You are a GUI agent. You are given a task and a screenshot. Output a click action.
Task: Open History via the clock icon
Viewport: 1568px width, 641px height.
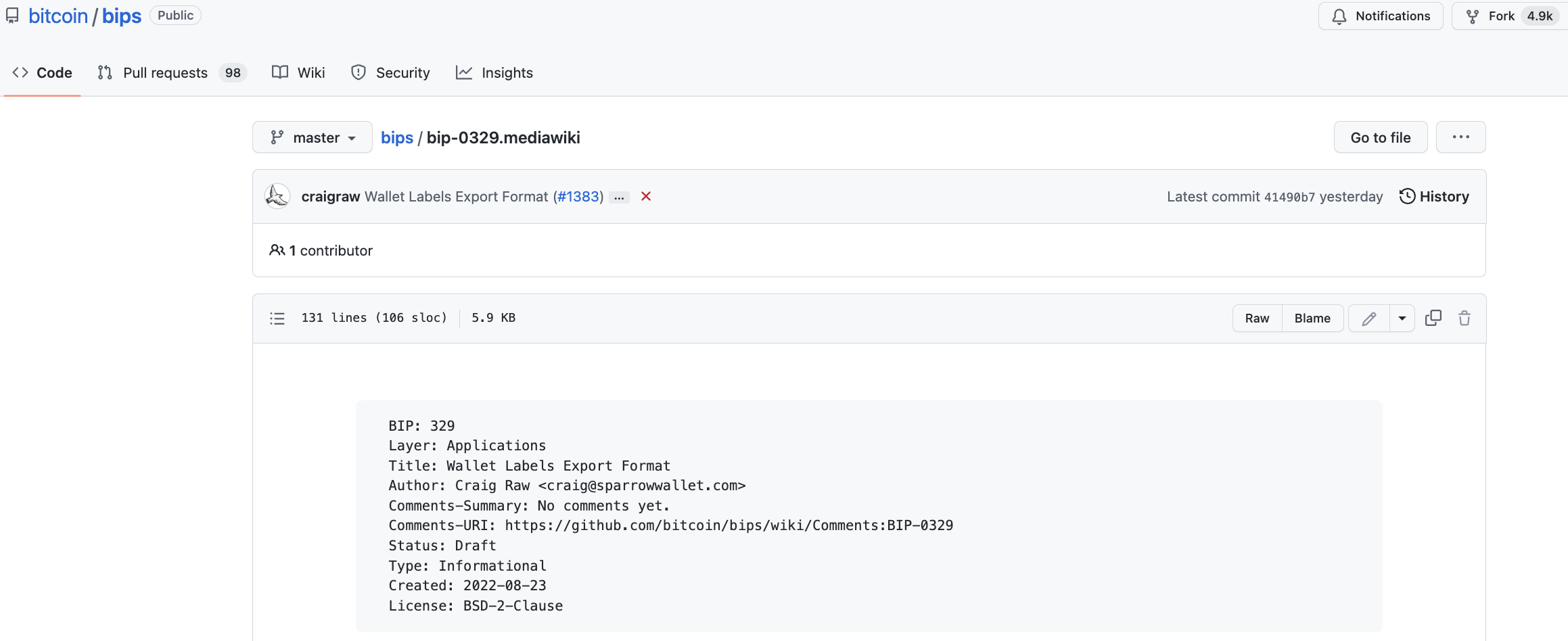(x=1407, y=196)
